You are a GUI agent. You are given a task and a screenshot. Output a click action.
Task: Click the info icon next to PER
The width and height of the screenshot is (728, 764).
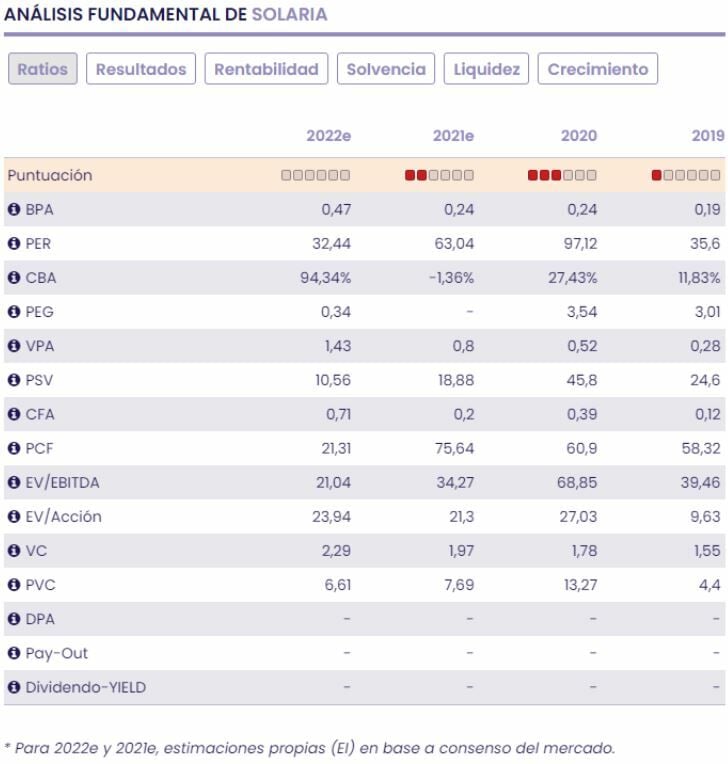(14, 244)
